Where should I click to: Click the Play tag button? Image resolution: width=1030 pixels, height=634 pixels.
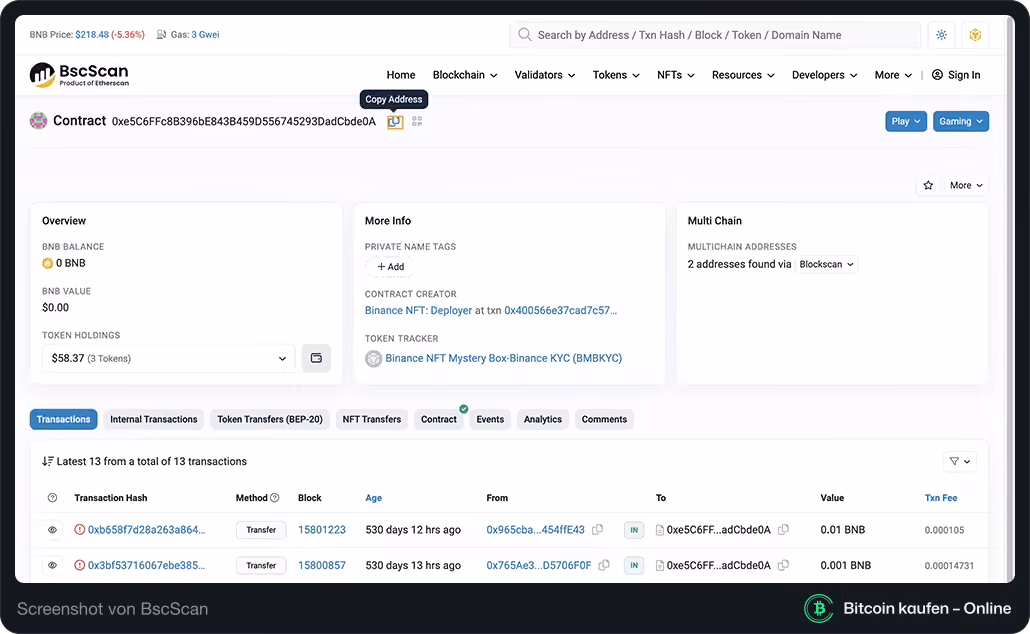click(x=906, y=122)
